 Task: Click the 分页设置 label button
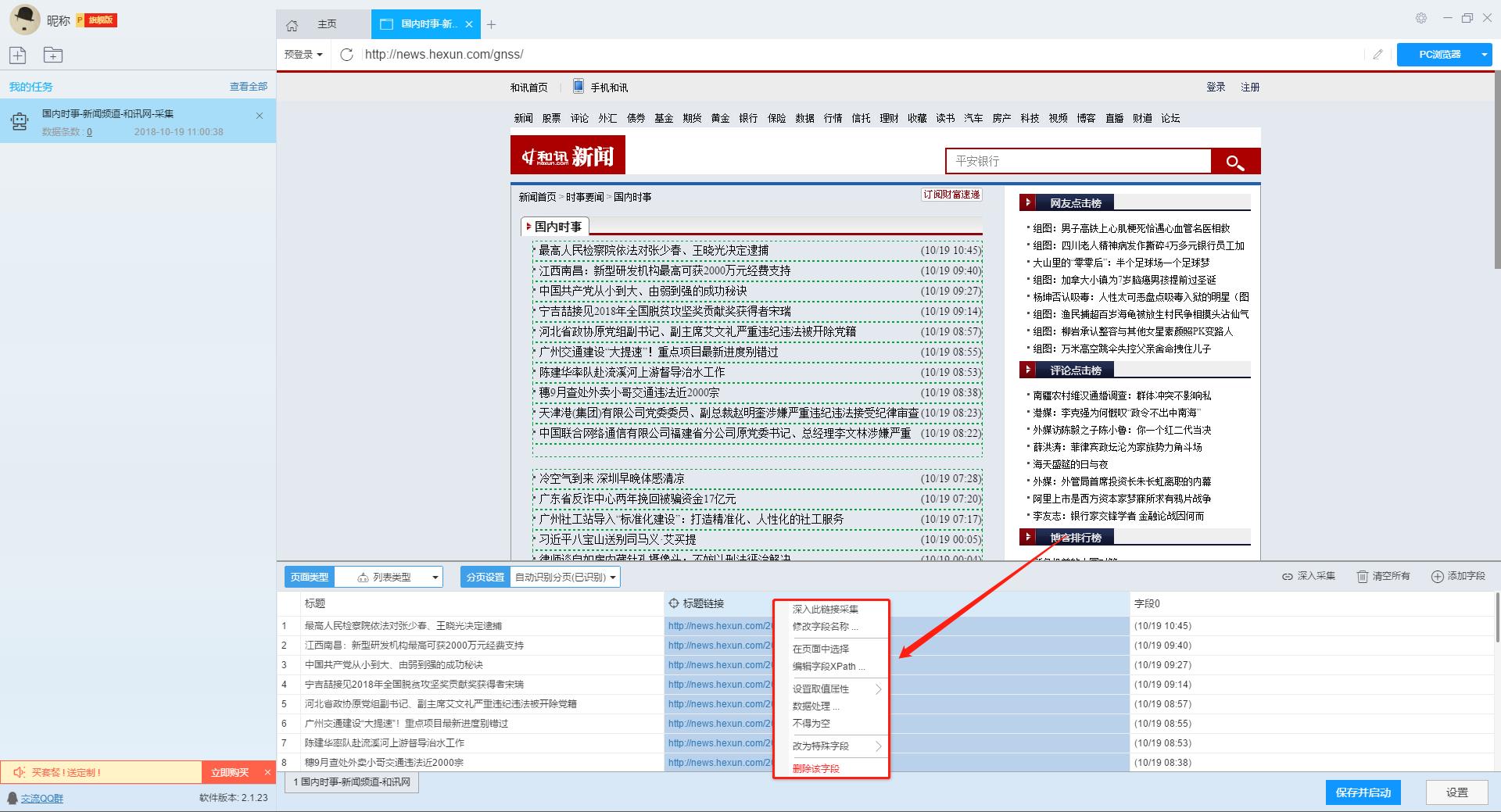[485, 577]
